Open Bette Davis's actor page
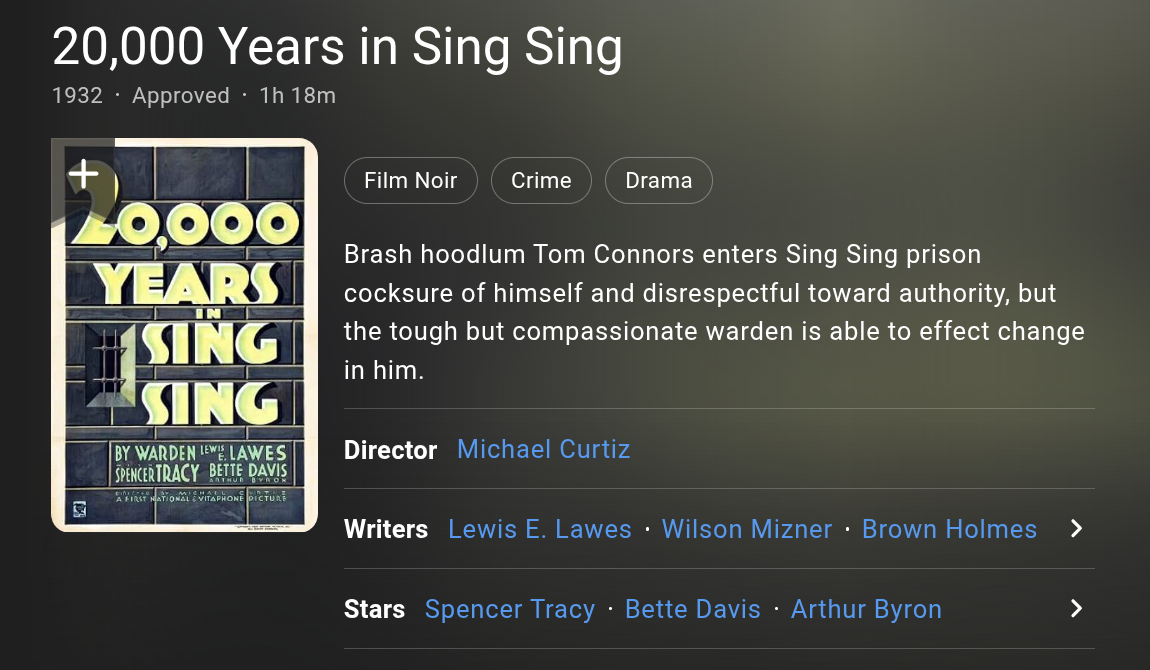This screenshot has width=1150, height=670. (x=692, y=609)
